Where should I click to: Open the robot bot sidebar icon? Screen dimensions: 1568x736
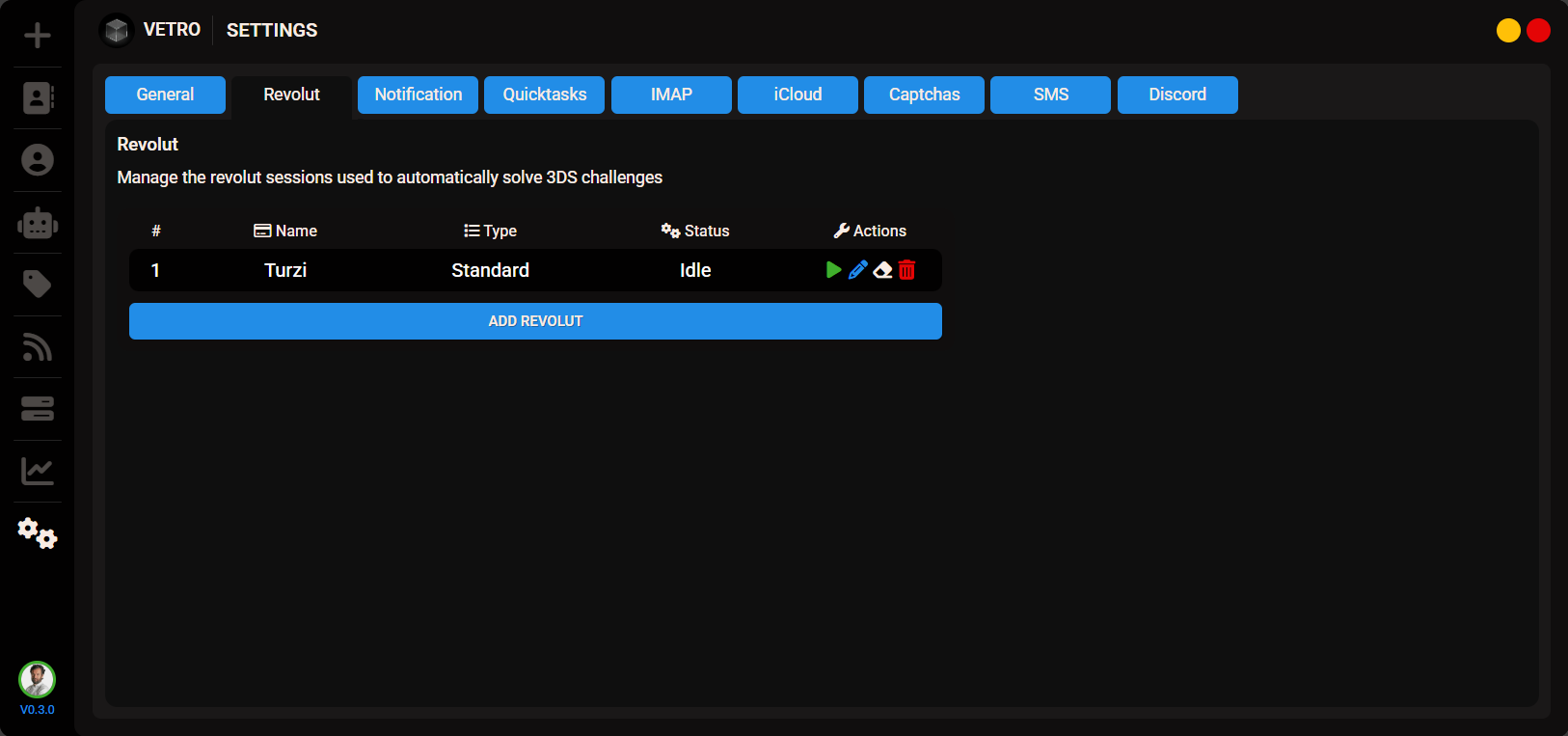pos(38,223)
